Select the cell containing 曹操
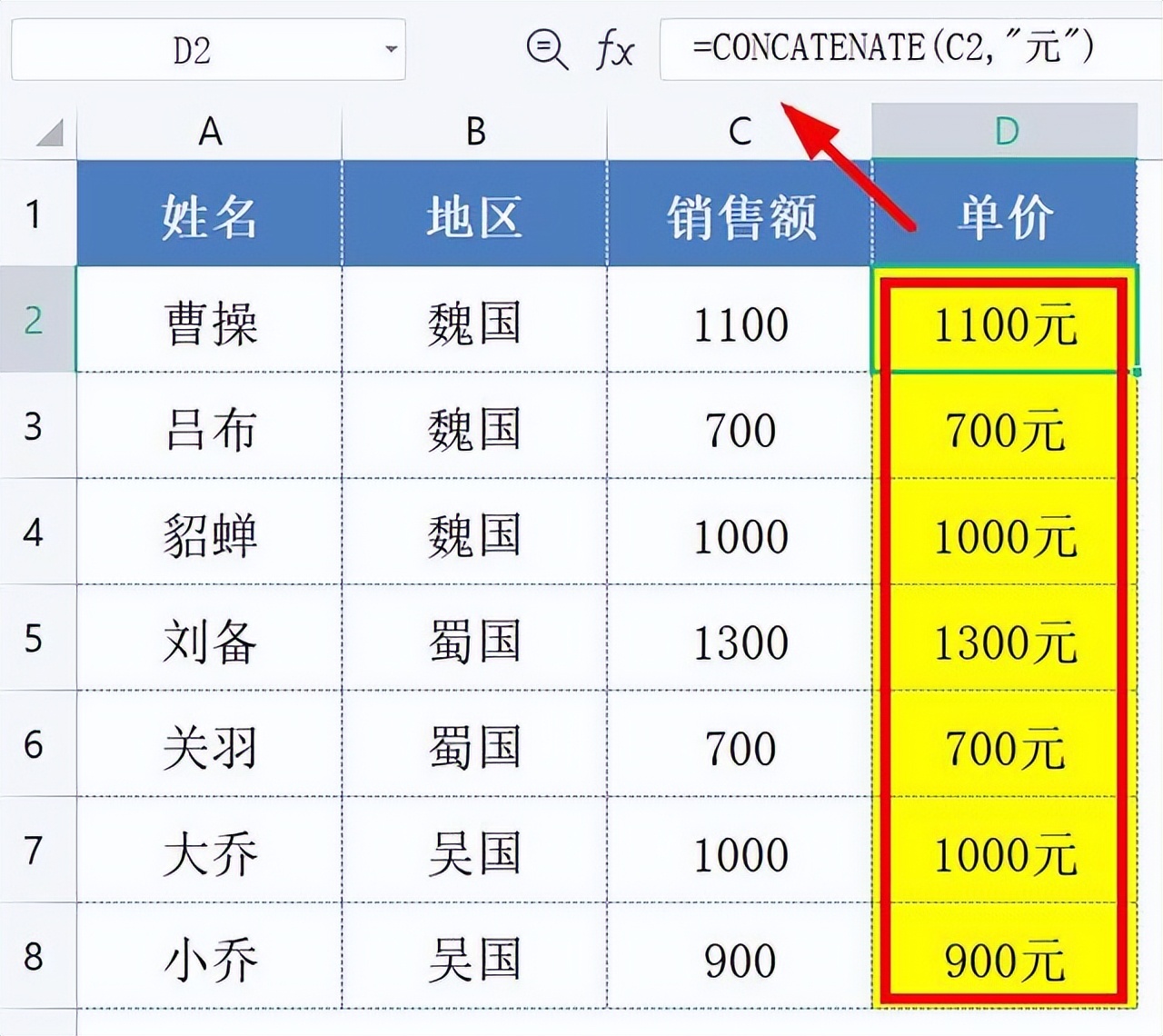The height and width of the screenshot is (1036, 1163). coord(209,324)
